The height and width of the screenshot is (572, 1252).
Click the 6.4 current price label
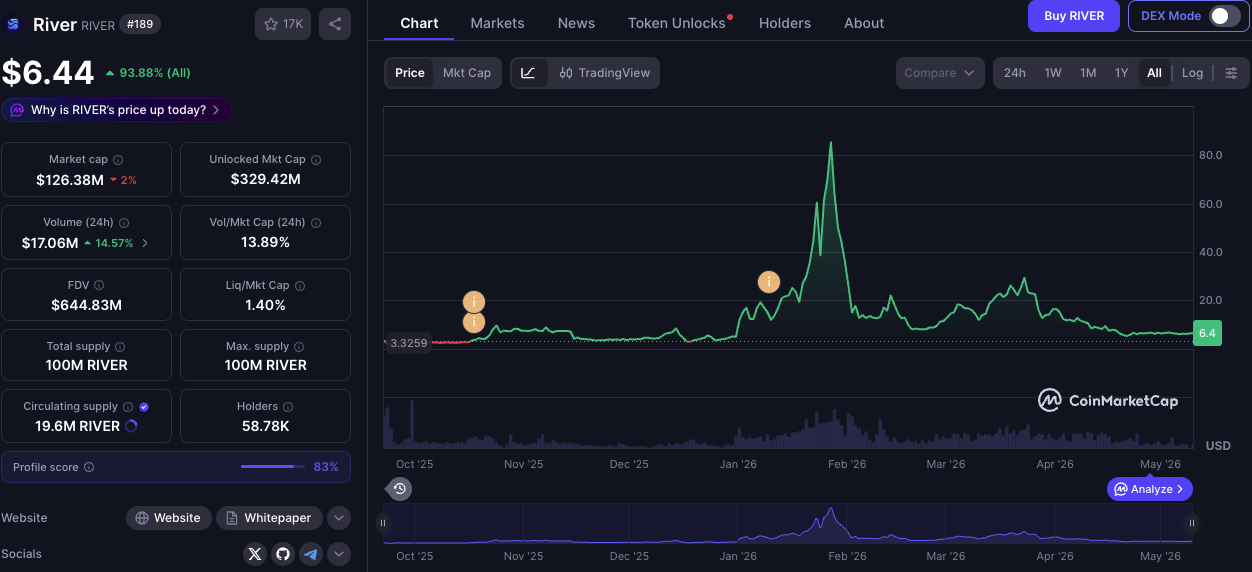pos(1207,333)
